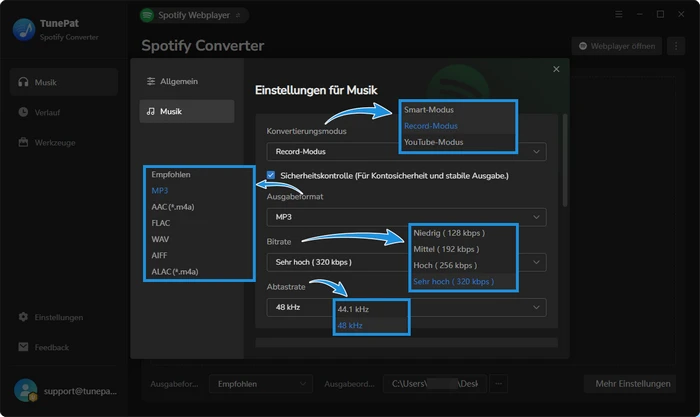Expand the Abtastrate dropdown showing 48 kHz
This screenshot has width=700, height=417.
[406, 307]
